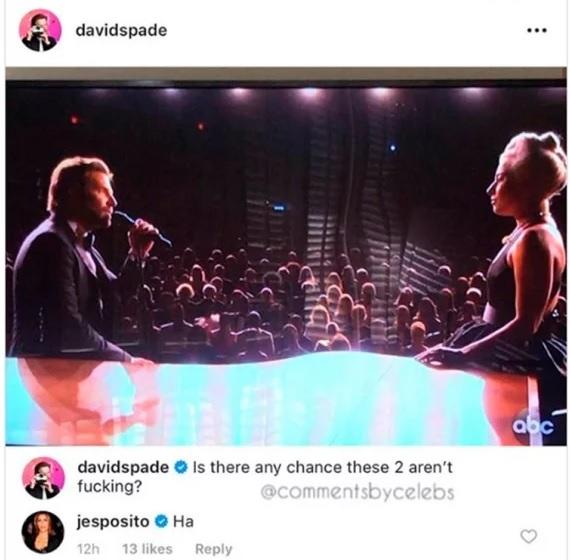Viewport: 570px width, 560px height.
Task: Open the three-dot more options menu
Action: pos(537,31)
